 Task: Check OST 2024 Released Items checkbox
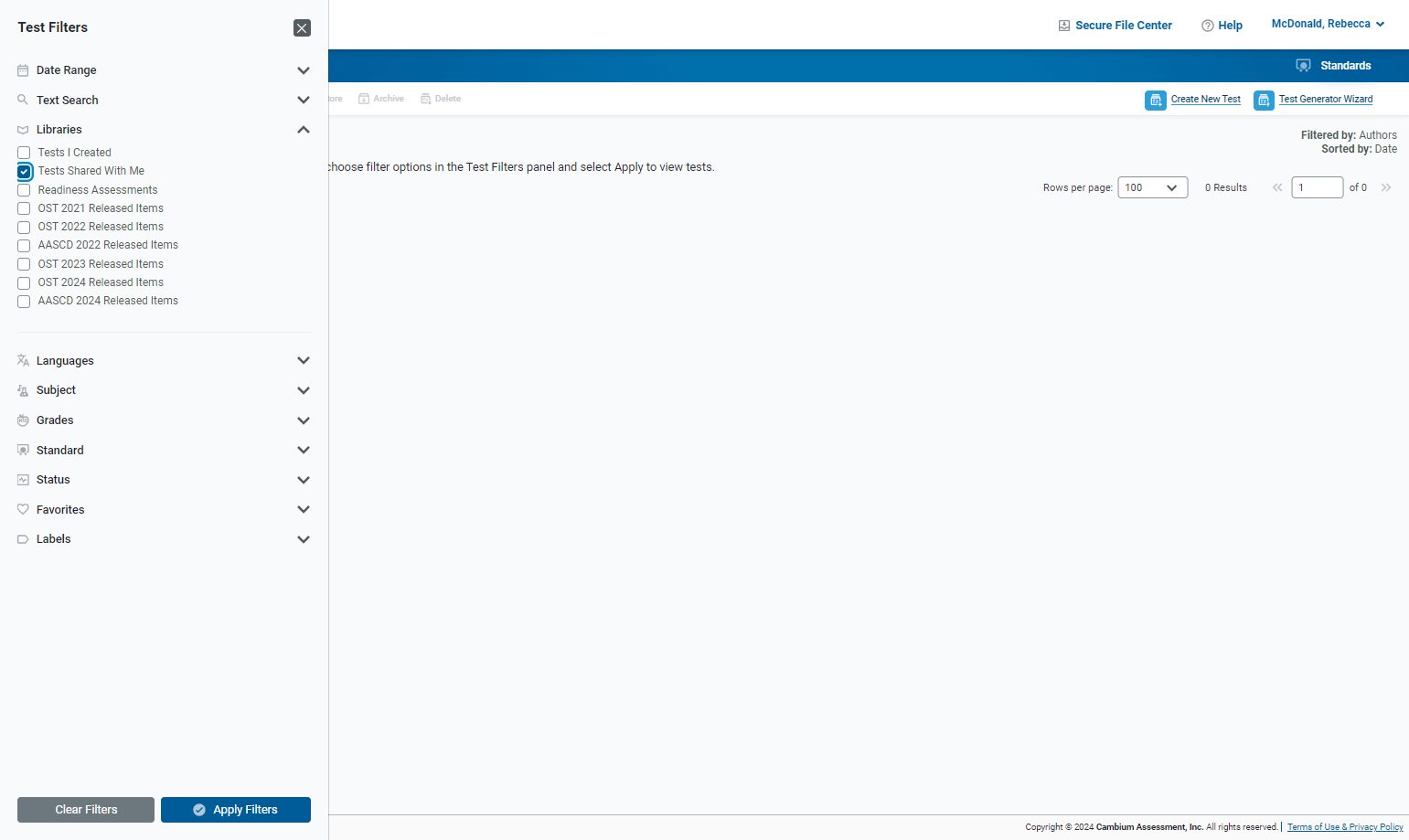tap(24, 282)
